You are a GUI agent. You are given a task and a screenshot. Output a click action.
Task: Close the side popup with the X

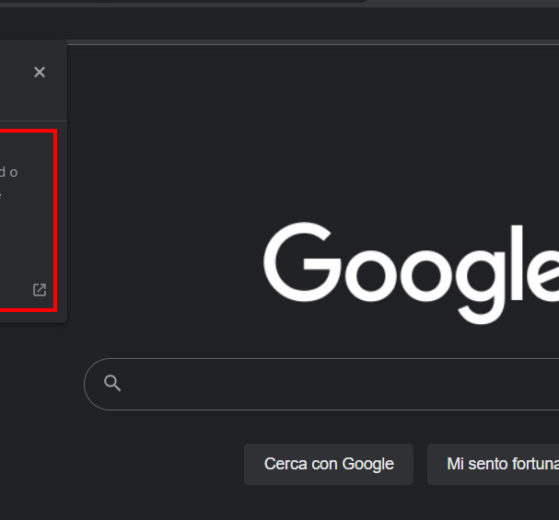coord(40,72)
